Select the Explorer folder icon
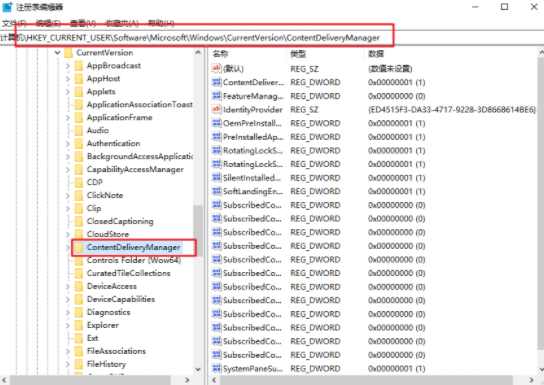544x385 pixels. click(x=79, y=325)
